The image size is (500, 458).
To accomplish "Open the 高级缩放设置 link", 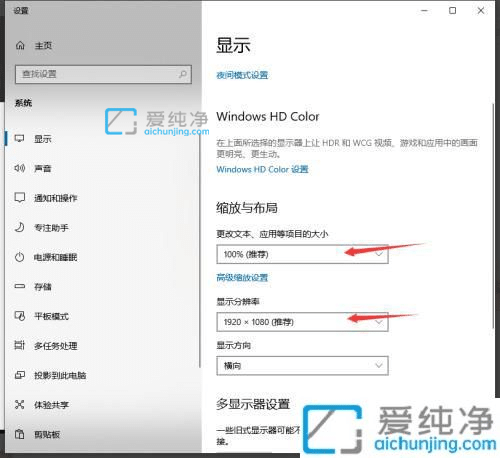I will click(242, 277).
